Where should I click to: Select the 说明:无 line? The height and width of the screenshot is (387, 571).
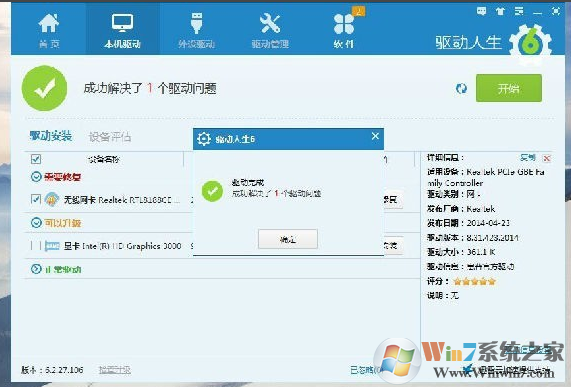click(443, 295)
